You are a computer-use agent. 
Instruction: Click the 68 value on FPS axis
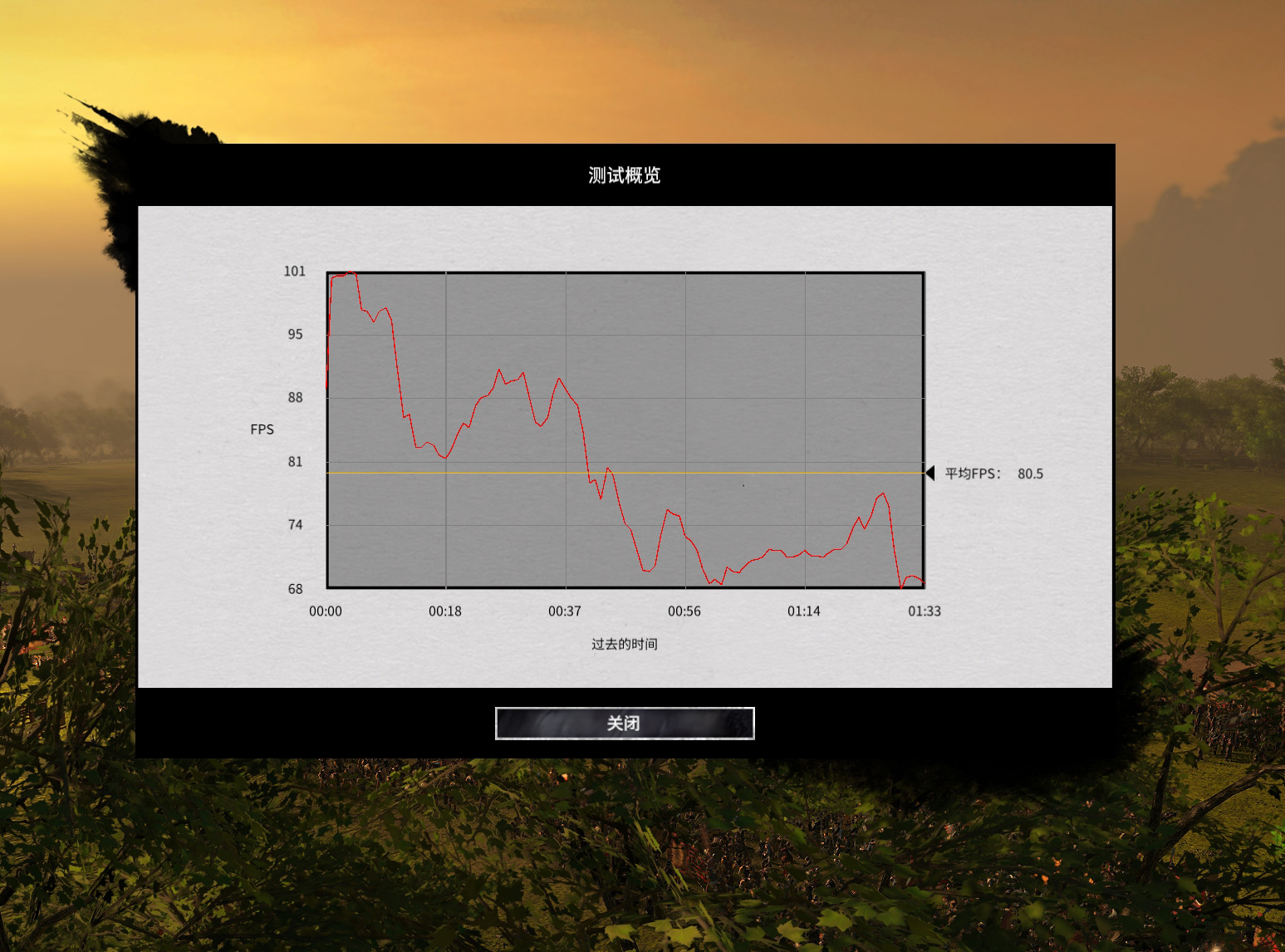pyautogui.click(x=296, y=588)
